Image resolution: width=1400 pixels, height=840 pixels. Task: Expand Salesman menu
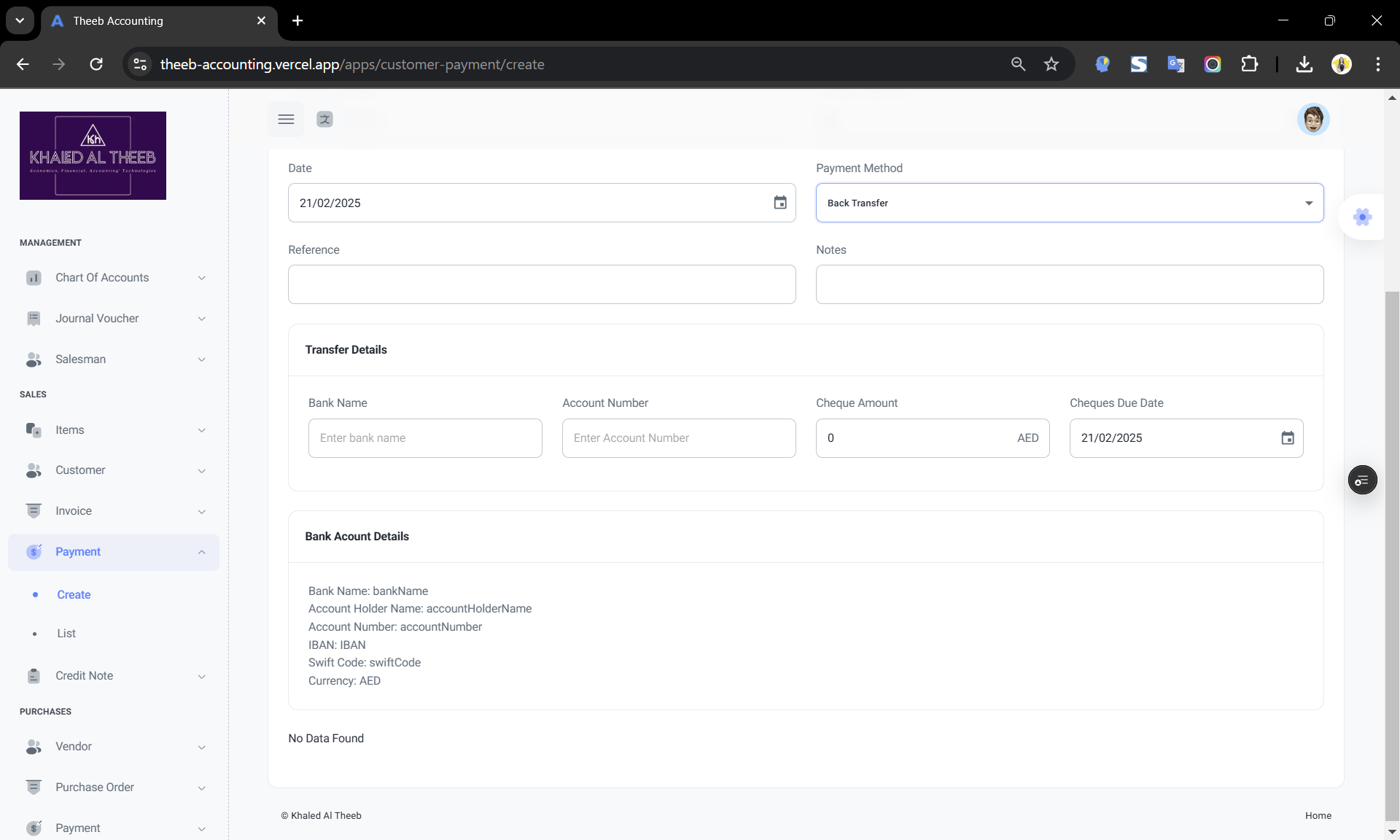click(202, 359)
